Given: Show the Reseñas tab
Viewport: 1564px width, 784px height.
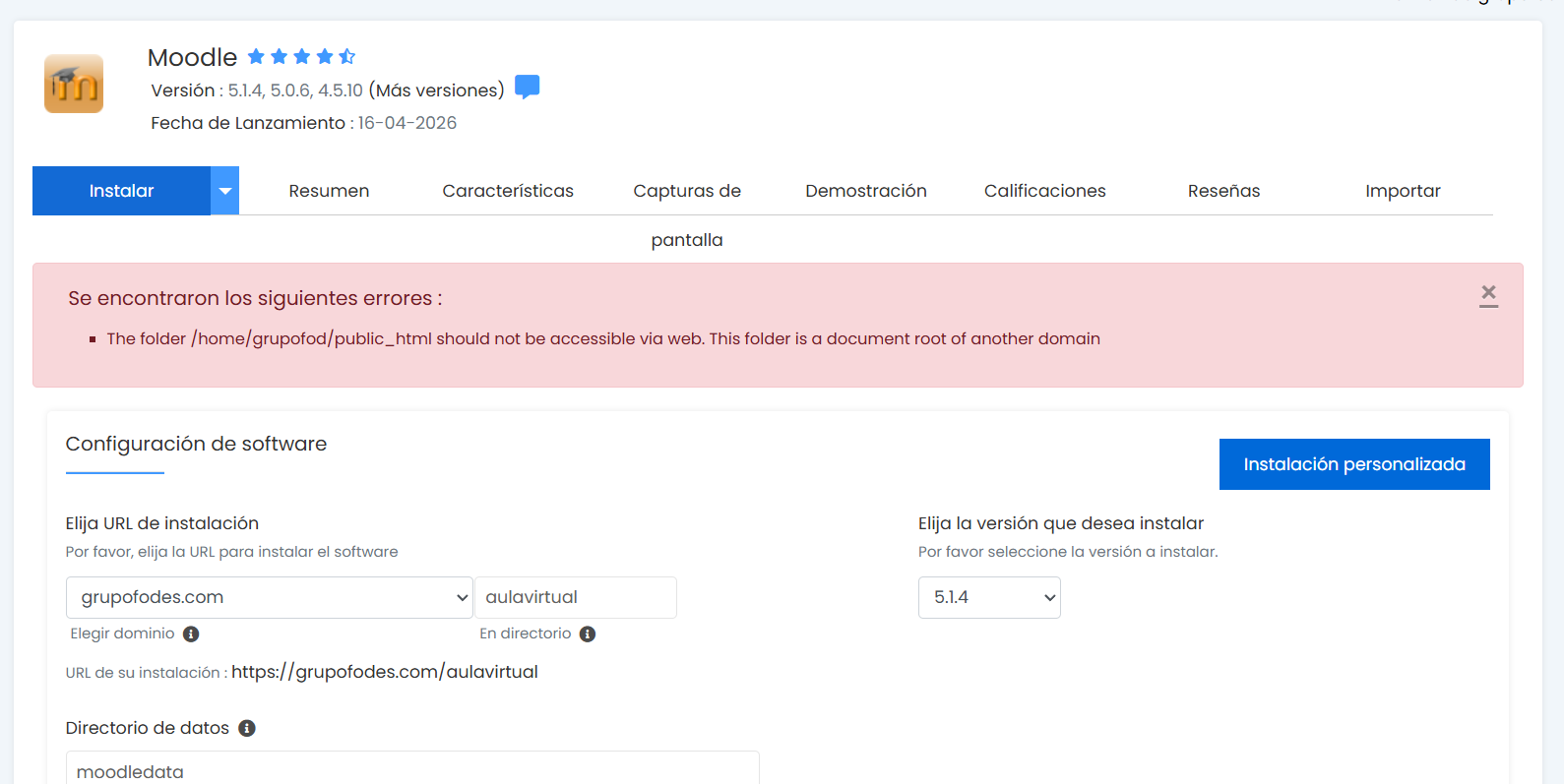Looking at the screenshot, I should (x=1223, y=191).
